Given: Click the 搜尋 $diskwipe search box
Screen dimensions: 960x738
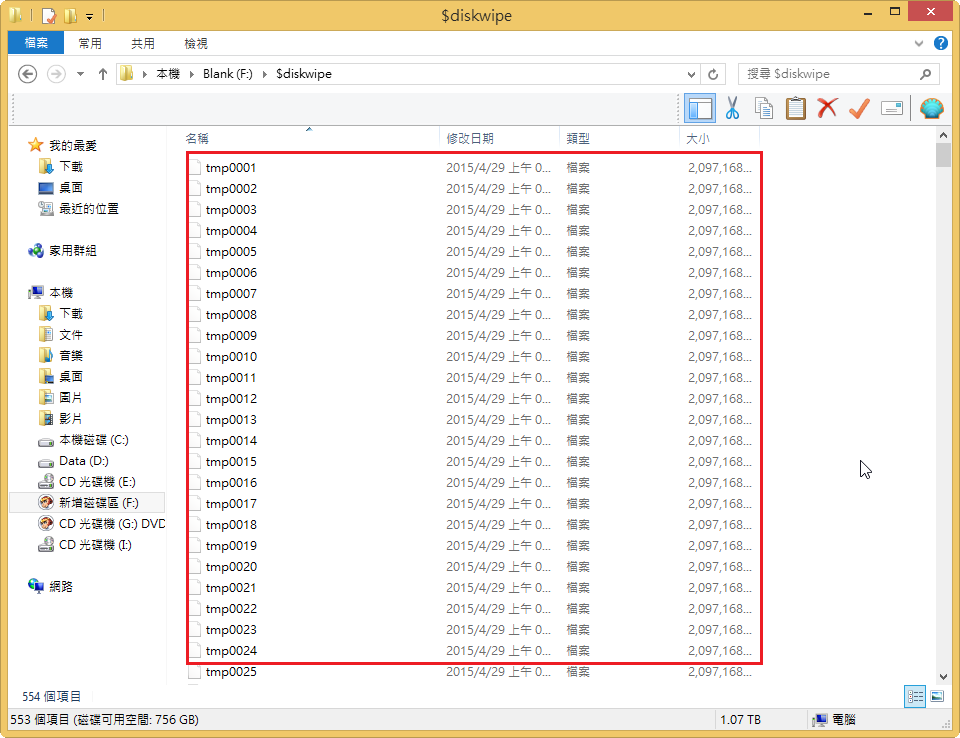Looking at the screenshot, I should tap(828, 74).
